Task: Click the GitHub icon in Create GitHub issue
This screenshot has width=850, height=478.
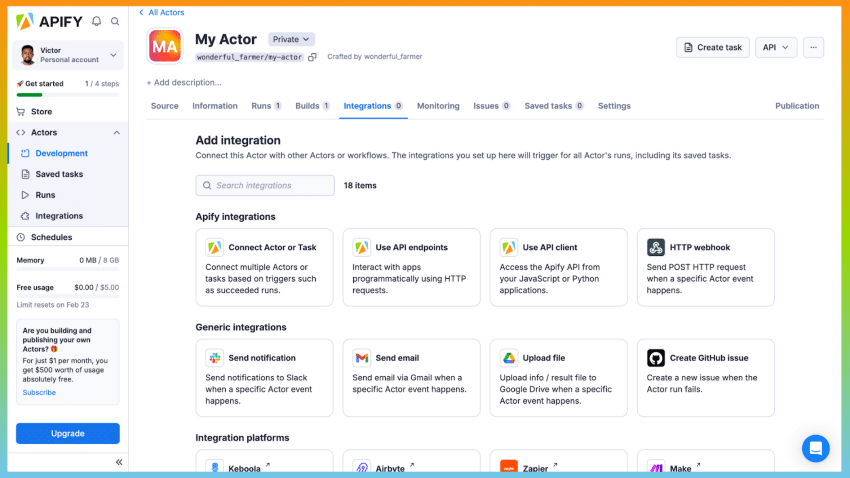Action: coord(655,358)
